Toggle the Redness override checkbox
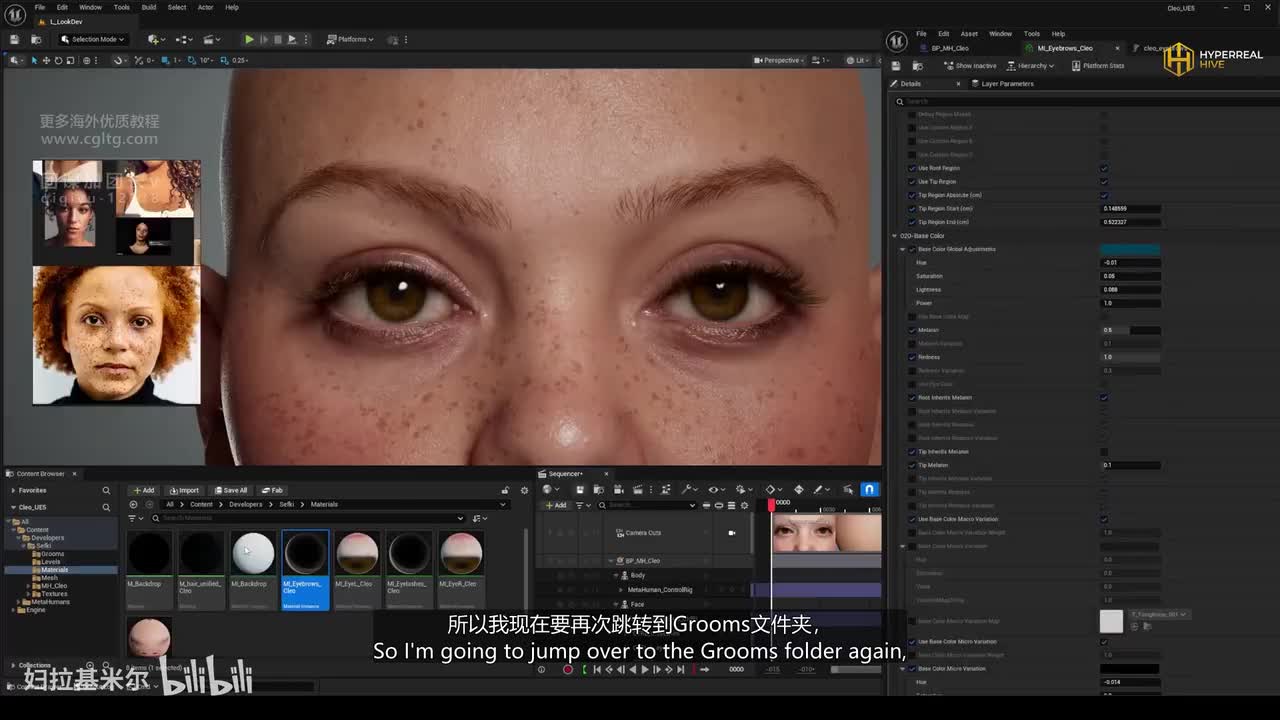 (911, 357)
